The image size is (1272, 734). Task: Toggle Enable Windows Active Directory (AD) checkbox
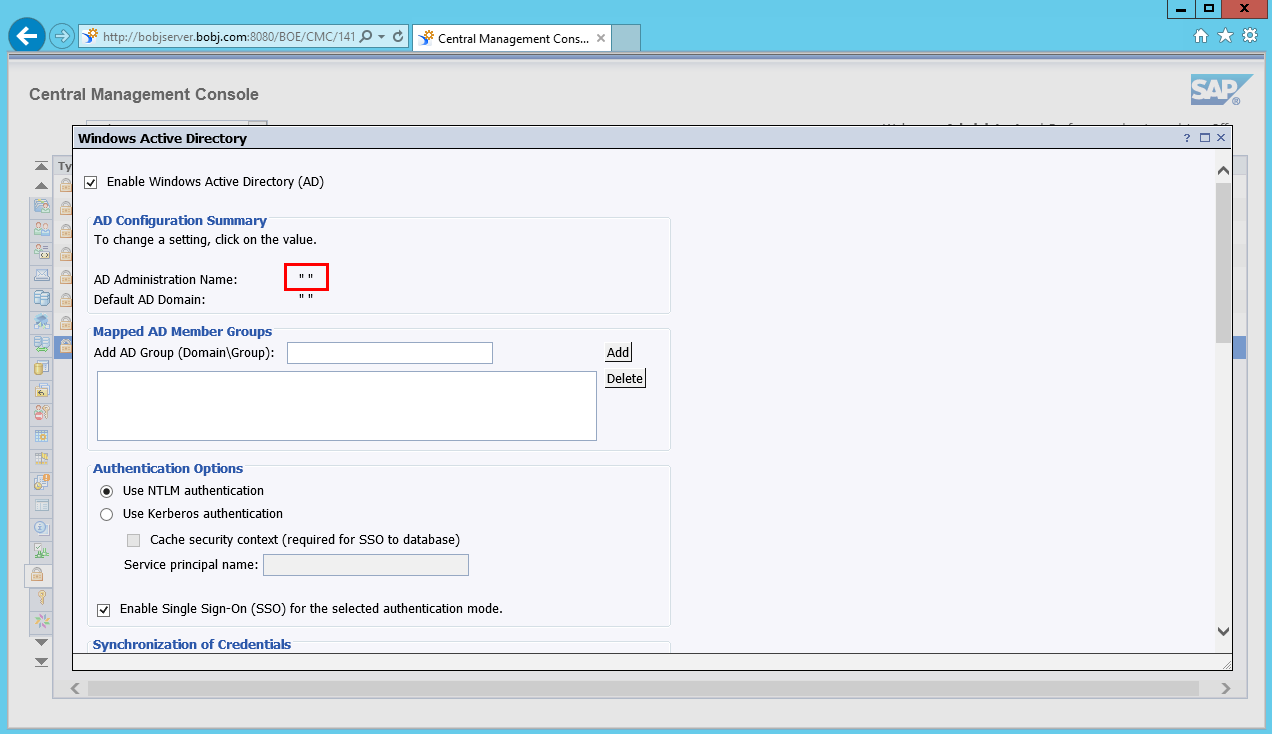point(91,182)
